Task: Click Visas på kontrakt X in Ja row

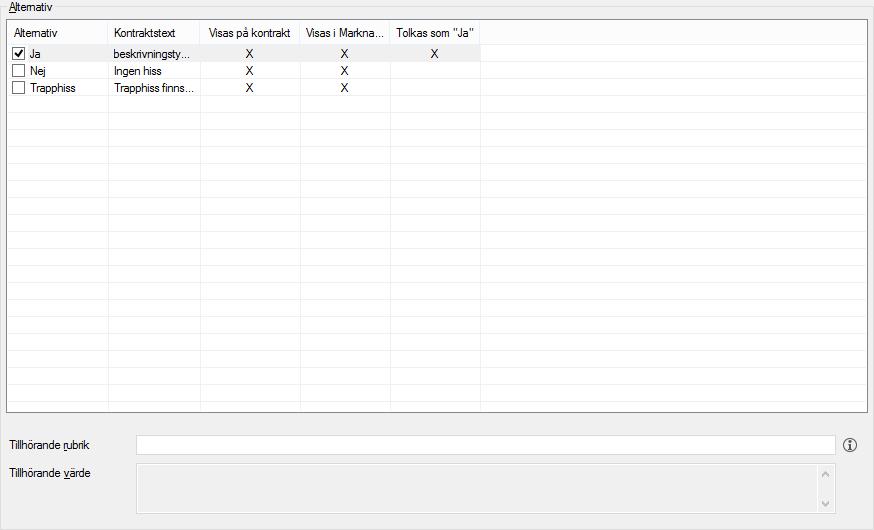Action: tap(249, 54)
